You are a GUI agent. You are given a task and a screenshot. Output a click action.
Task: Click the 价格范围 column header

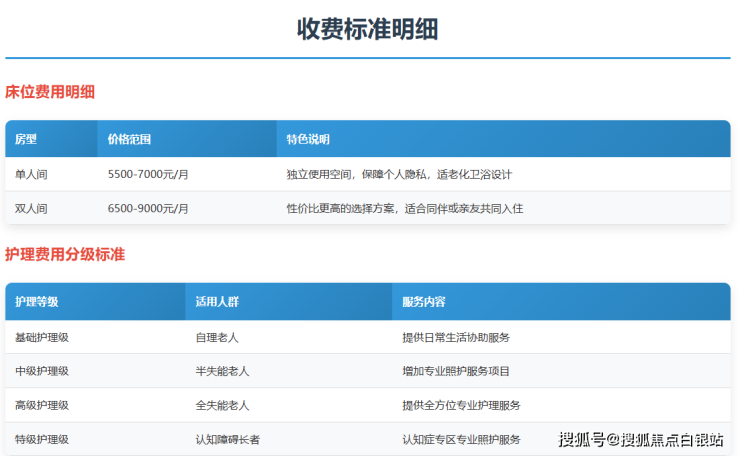click(129, 139)
